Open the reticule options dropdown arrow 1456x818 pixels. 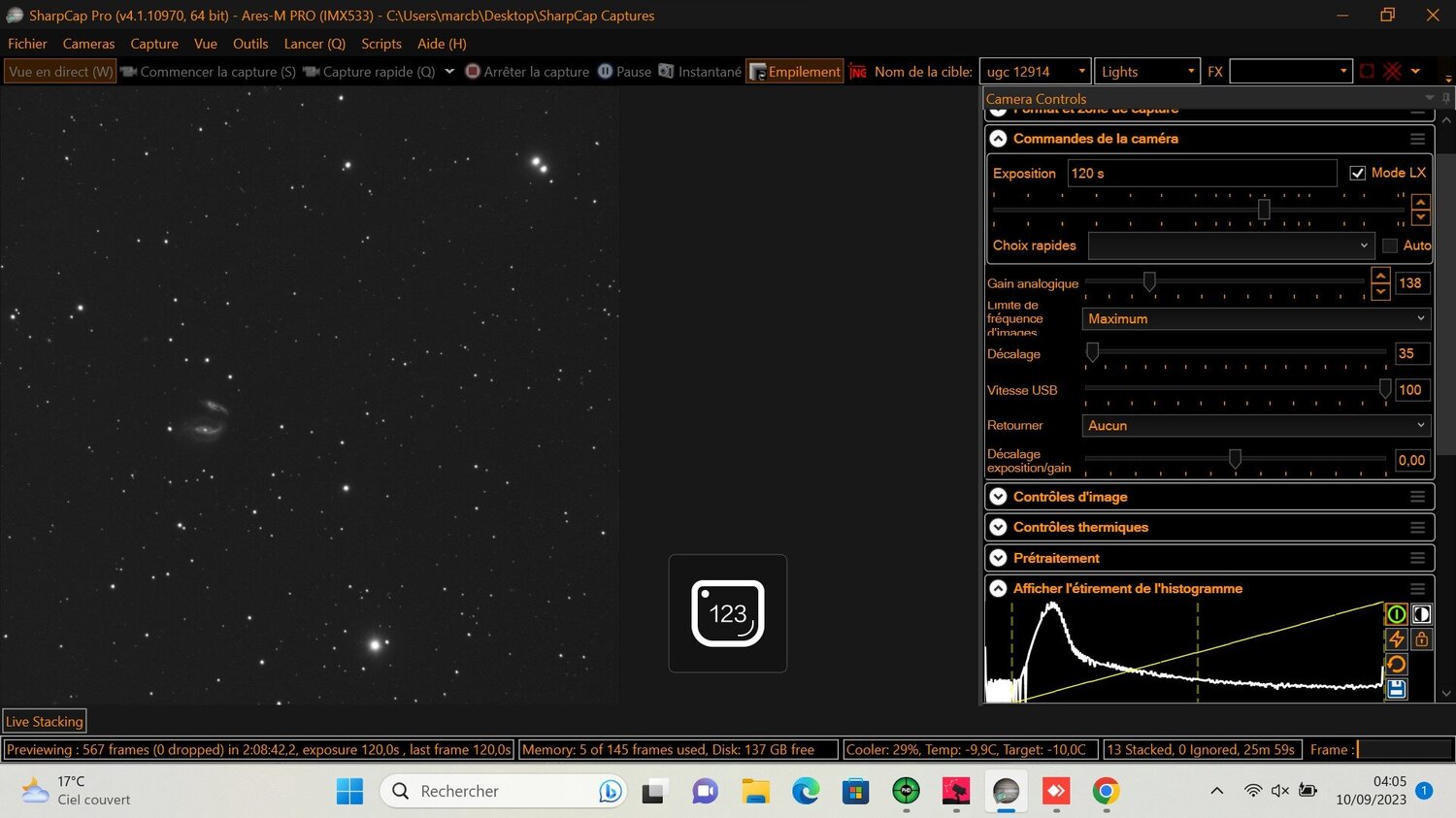point(1415,72)
